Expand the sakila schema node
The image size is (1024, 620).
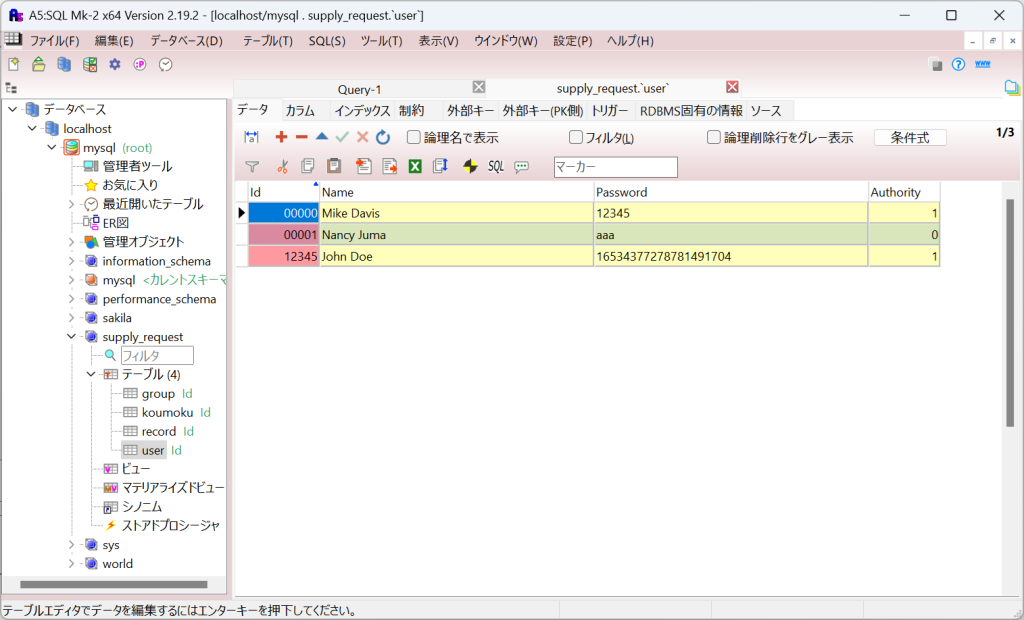pos(72,318)
